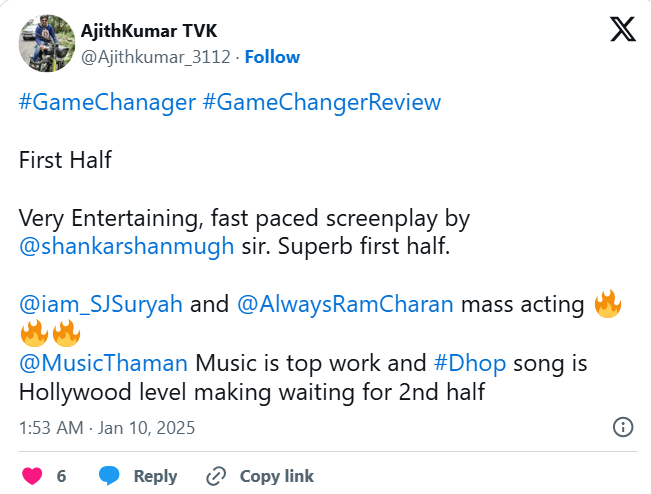This screenshot has height=494, width=651.
Task: Click the X logo icon
Action: pos(622,30)
